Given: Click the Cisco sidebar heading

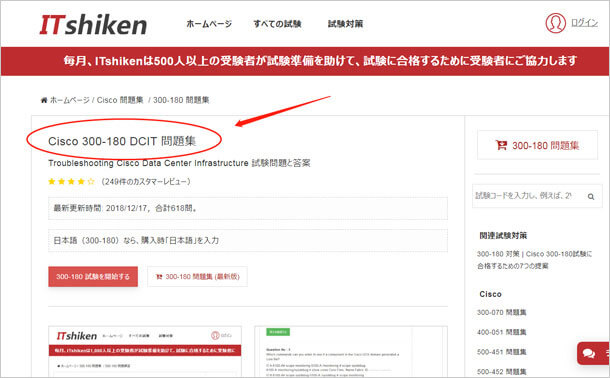Looking at the screenshot, I should click(490, 294).
